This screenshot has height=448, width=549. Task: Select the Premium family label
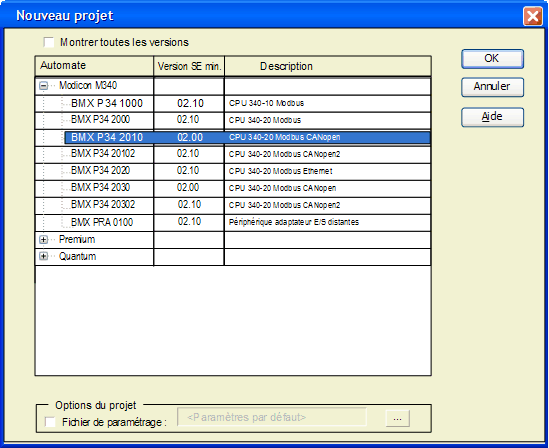pos(77,239)
